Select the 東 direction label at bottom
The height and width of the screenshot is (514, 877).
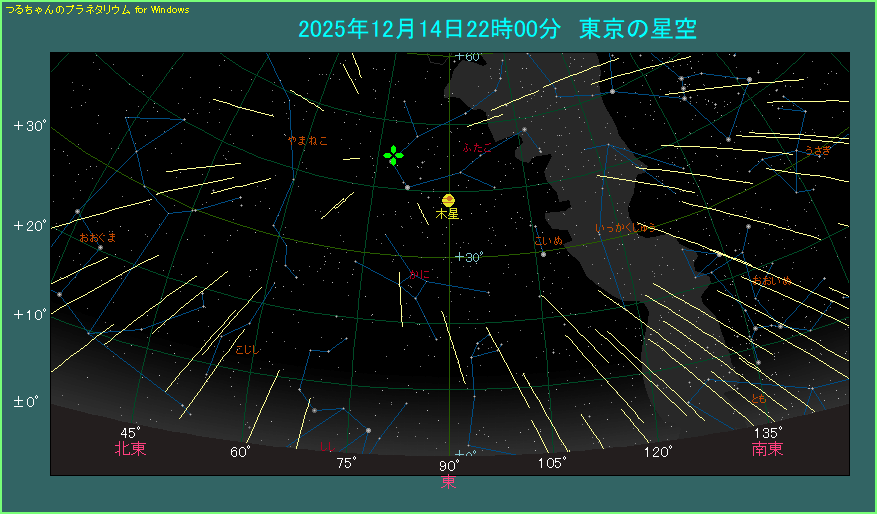pyautogui.click(x=448, y=483)
